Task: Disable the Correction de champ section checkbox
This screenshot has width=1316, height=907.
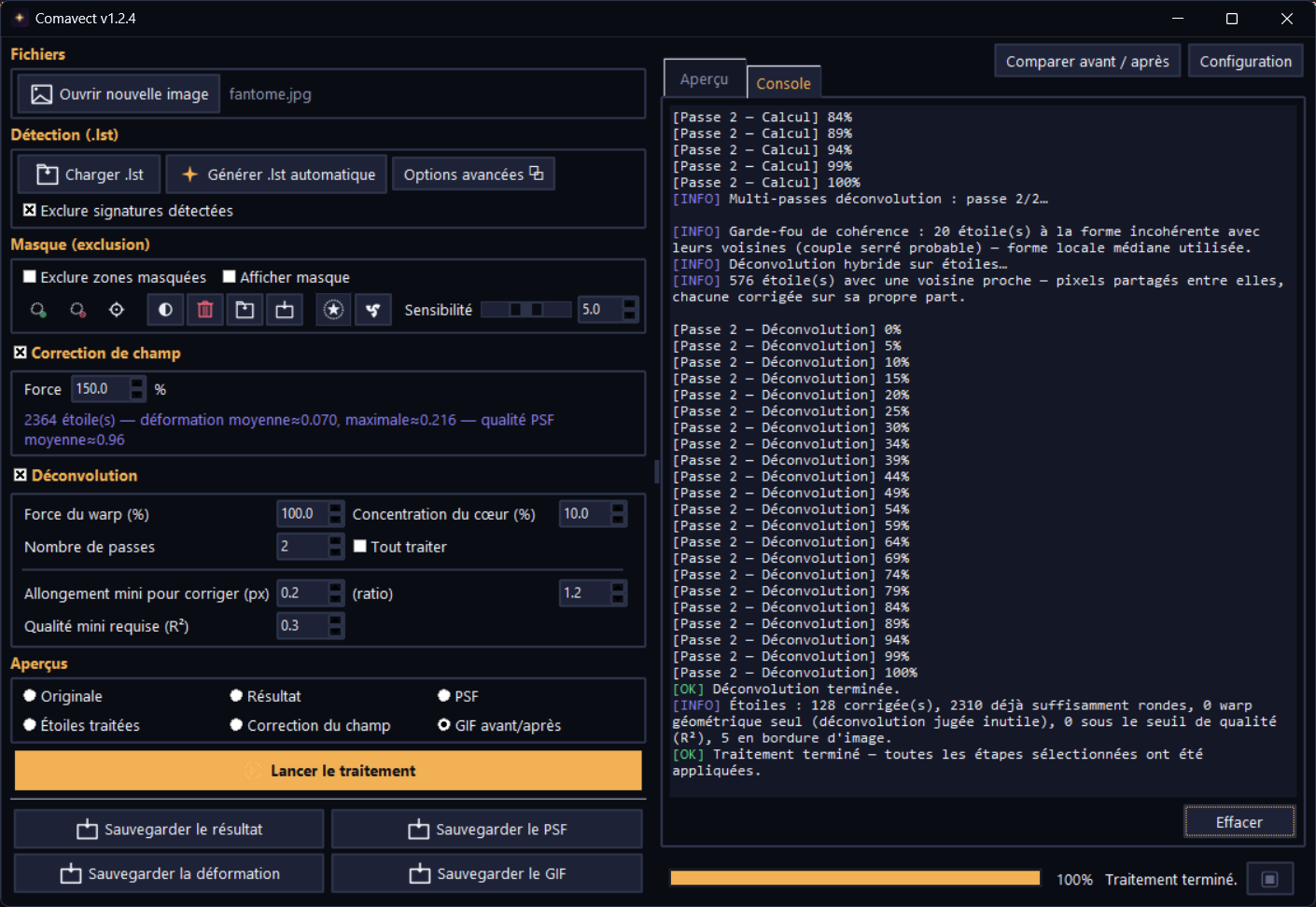Action: click(x=21, y=353)
